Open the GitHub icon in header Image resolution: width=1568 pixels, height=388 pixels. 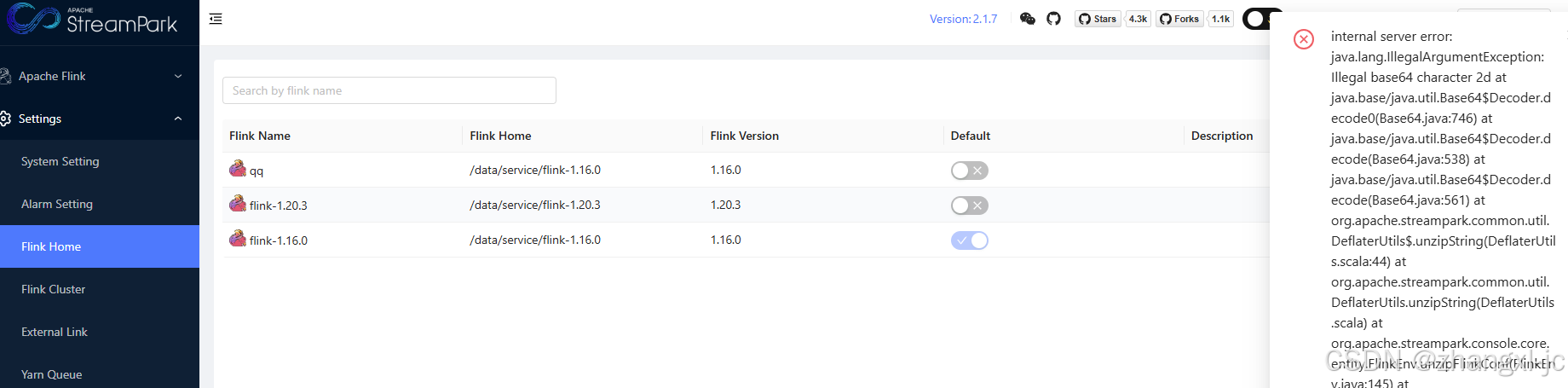pos(1054,19)
